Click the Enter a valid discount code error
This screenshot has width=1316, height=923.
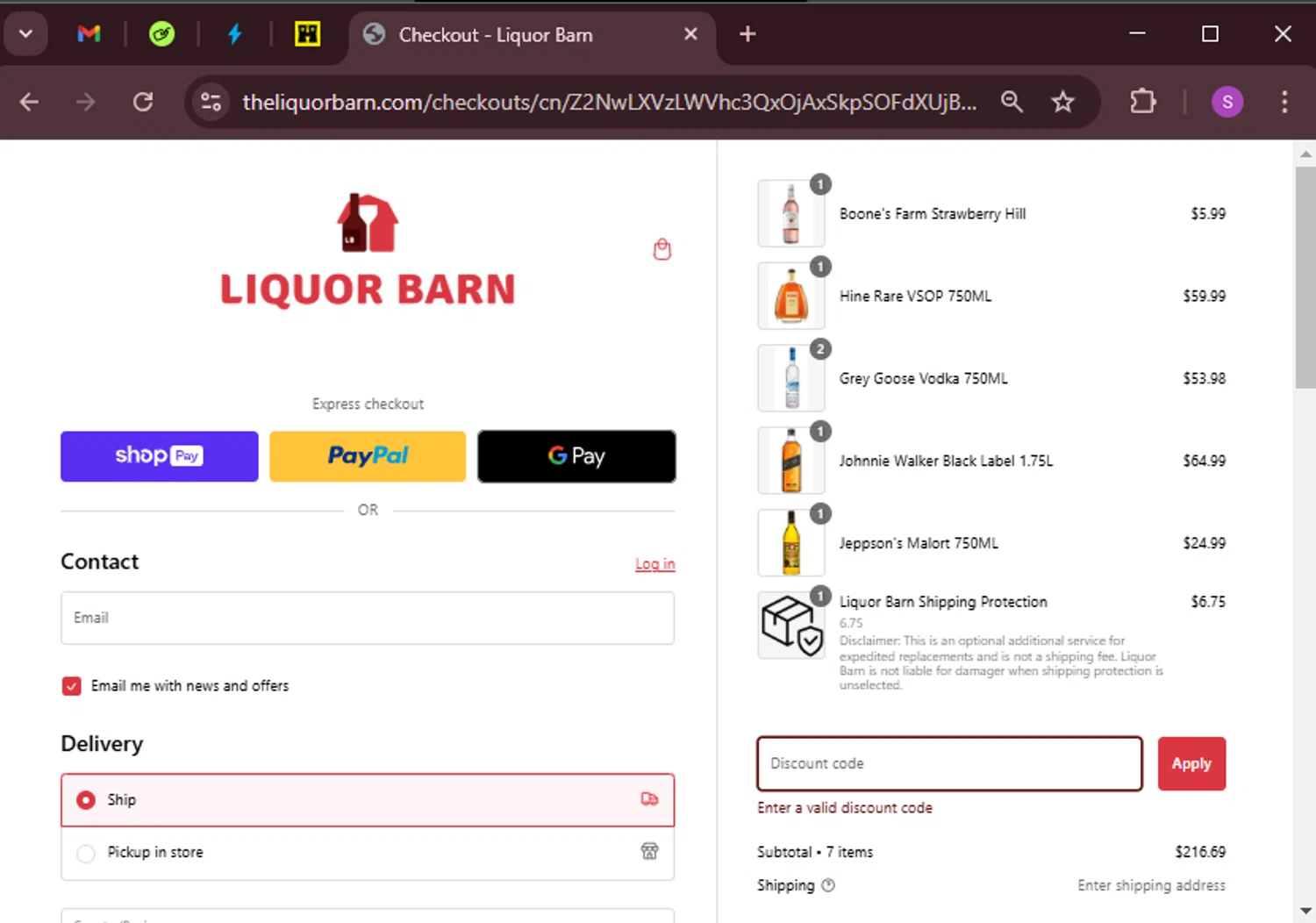coord(845,808)
